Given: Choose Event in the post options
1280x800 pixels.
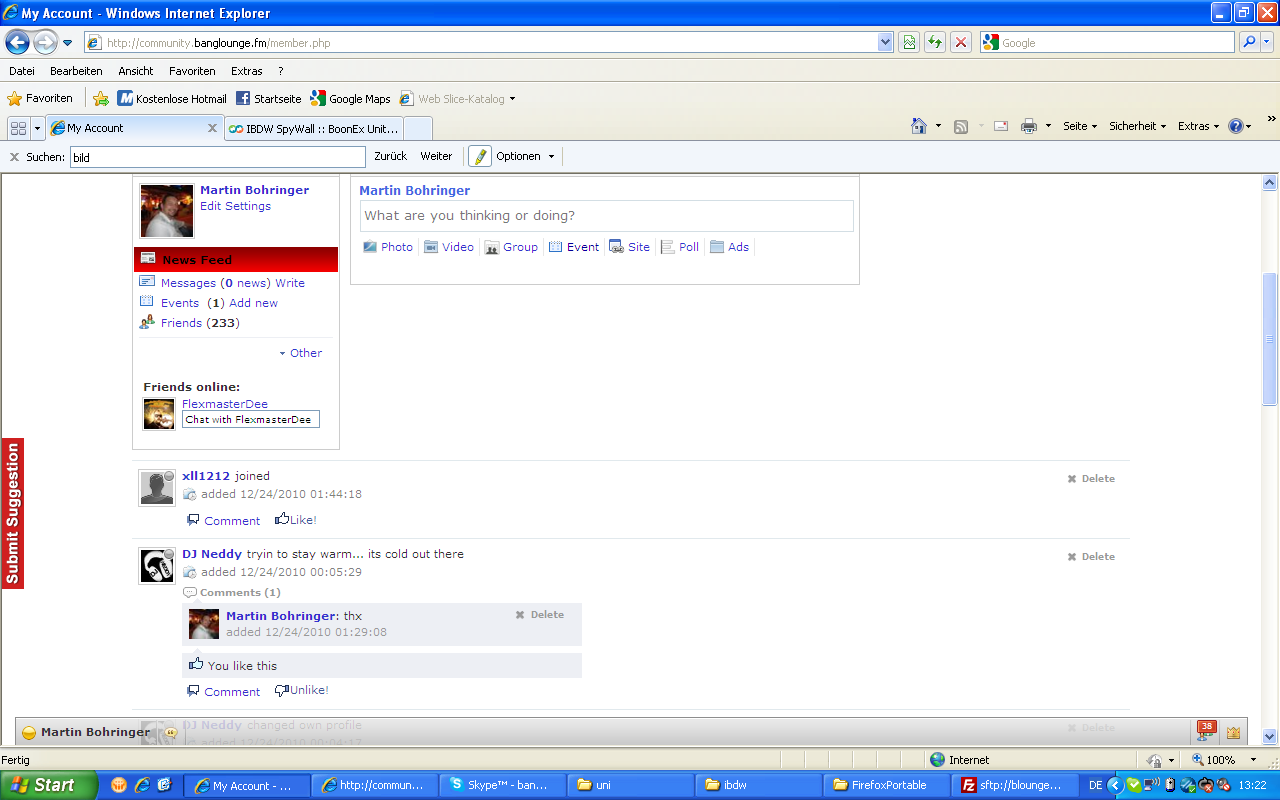Looking at the screenshot, I should tap(574, 247).
